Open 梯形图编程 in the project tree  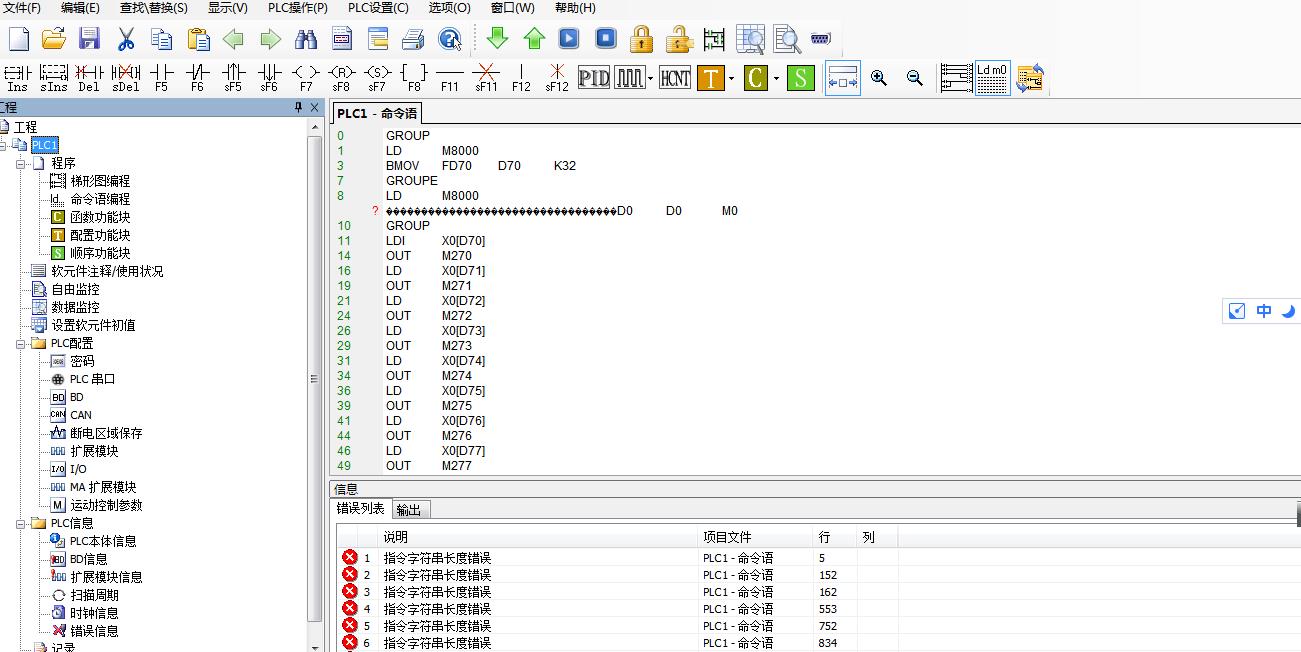pyautogui.click(x=99, y=181)
